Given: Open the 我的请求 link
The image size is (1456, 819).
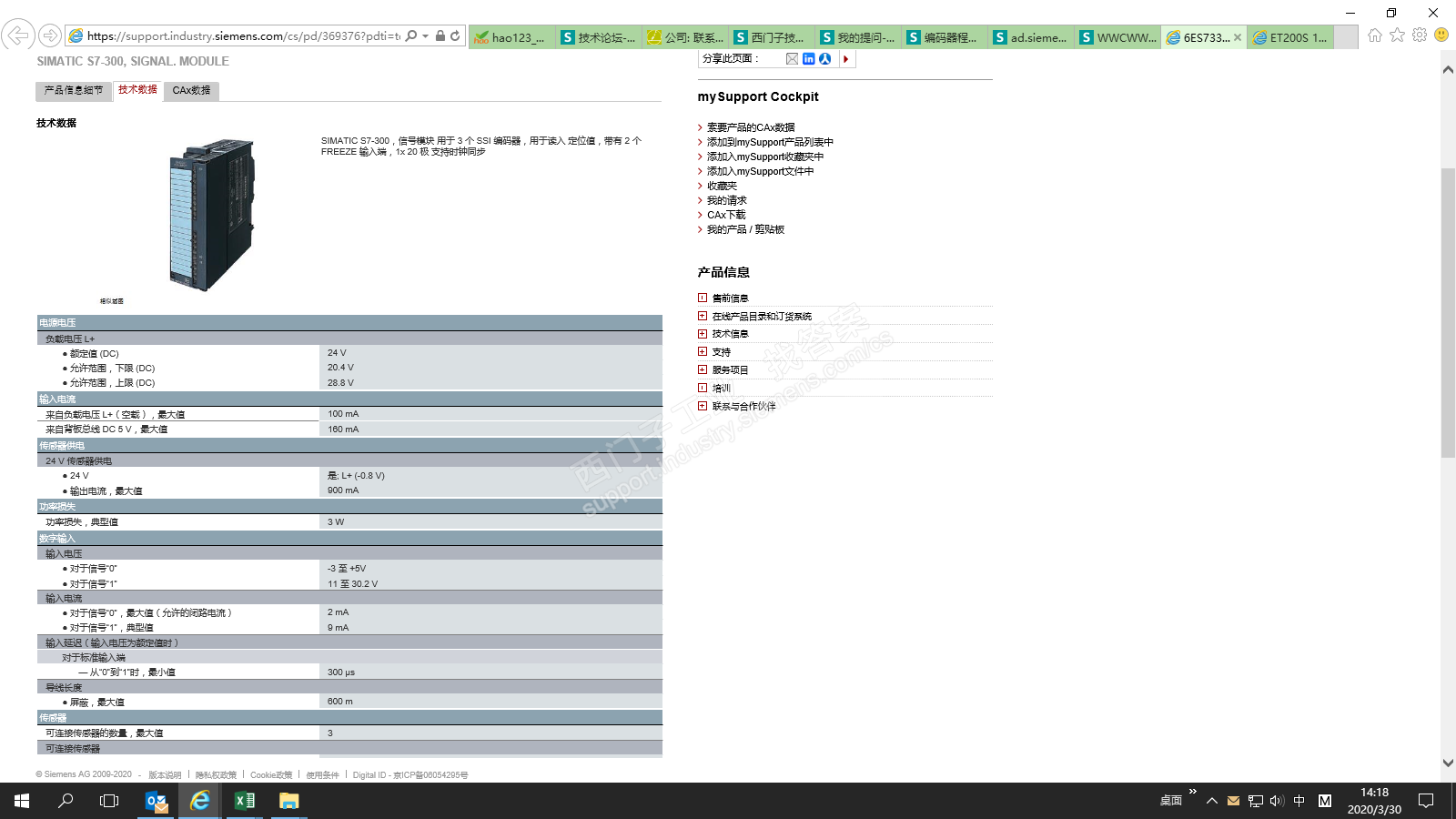Looking at the screenshot, I should point(727,200).
